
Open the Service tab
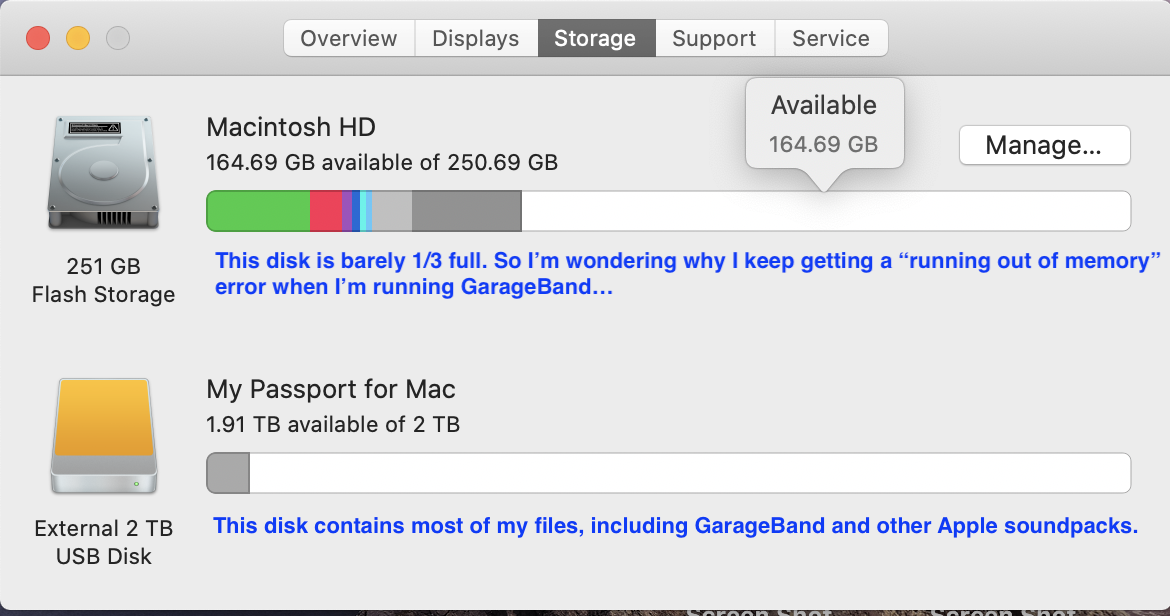(830, 39)
